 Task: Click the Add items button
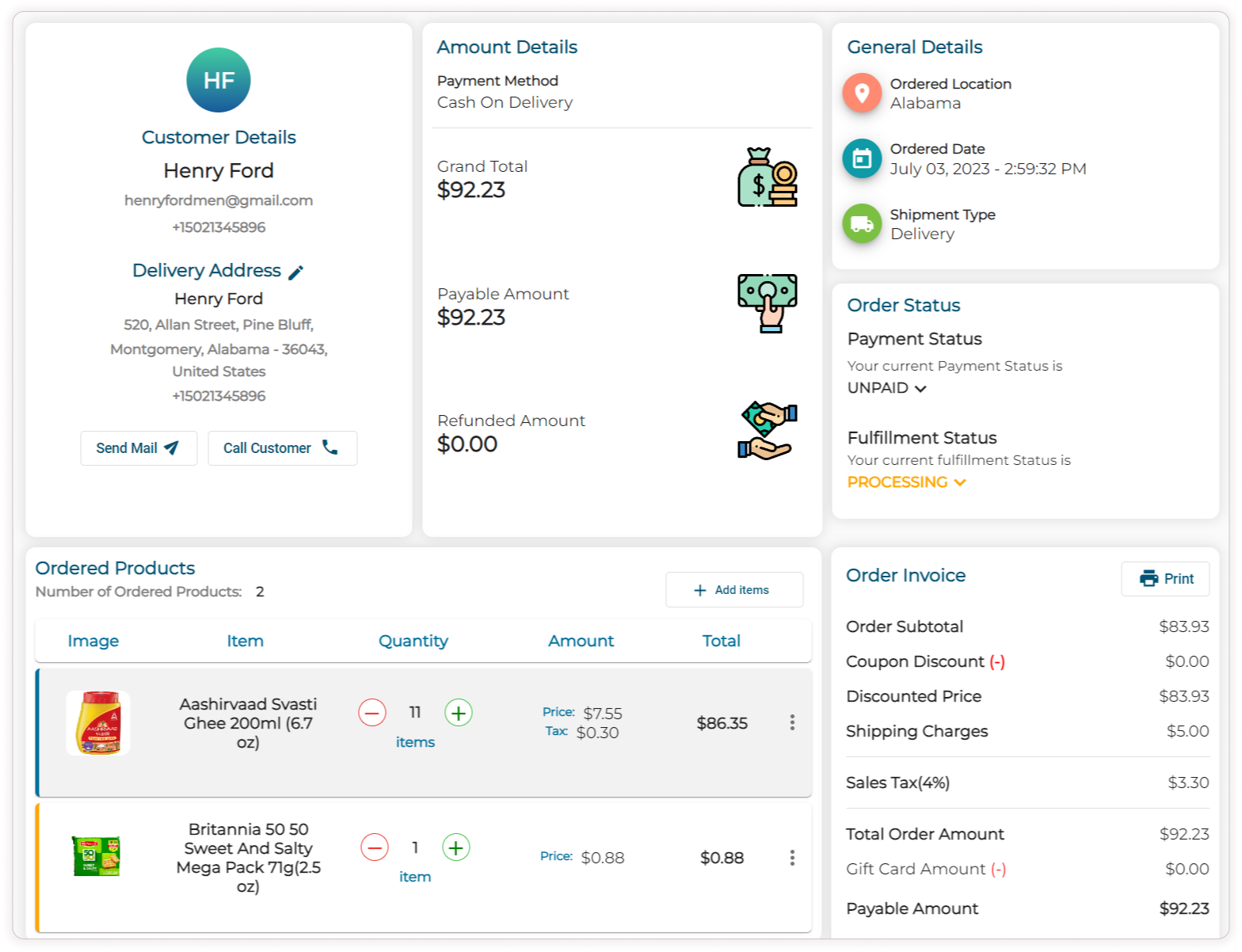pos(734,590)
